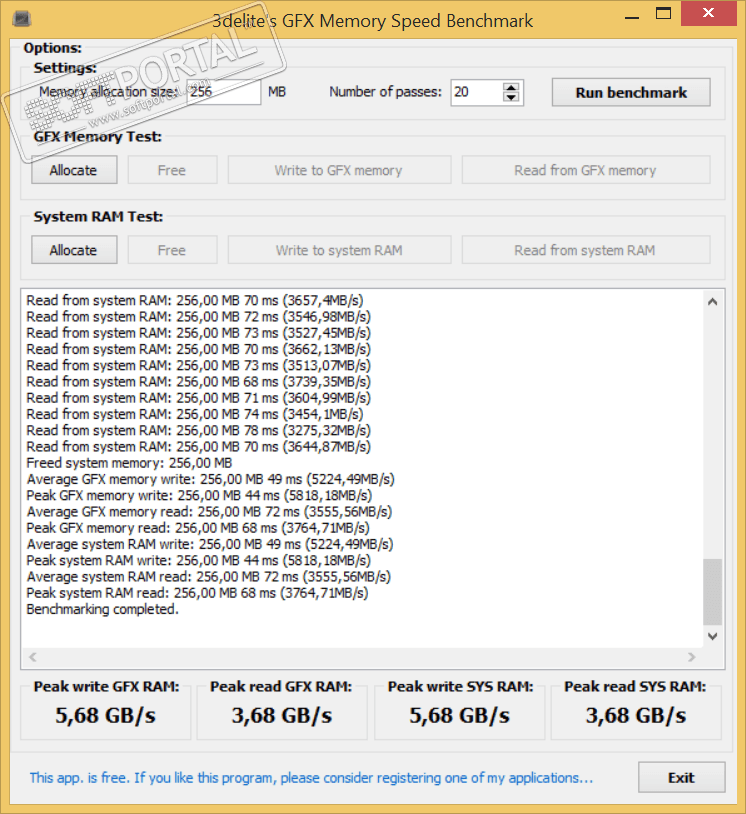Select the log line with 3275,32MB/s

[x=199, y=430]
